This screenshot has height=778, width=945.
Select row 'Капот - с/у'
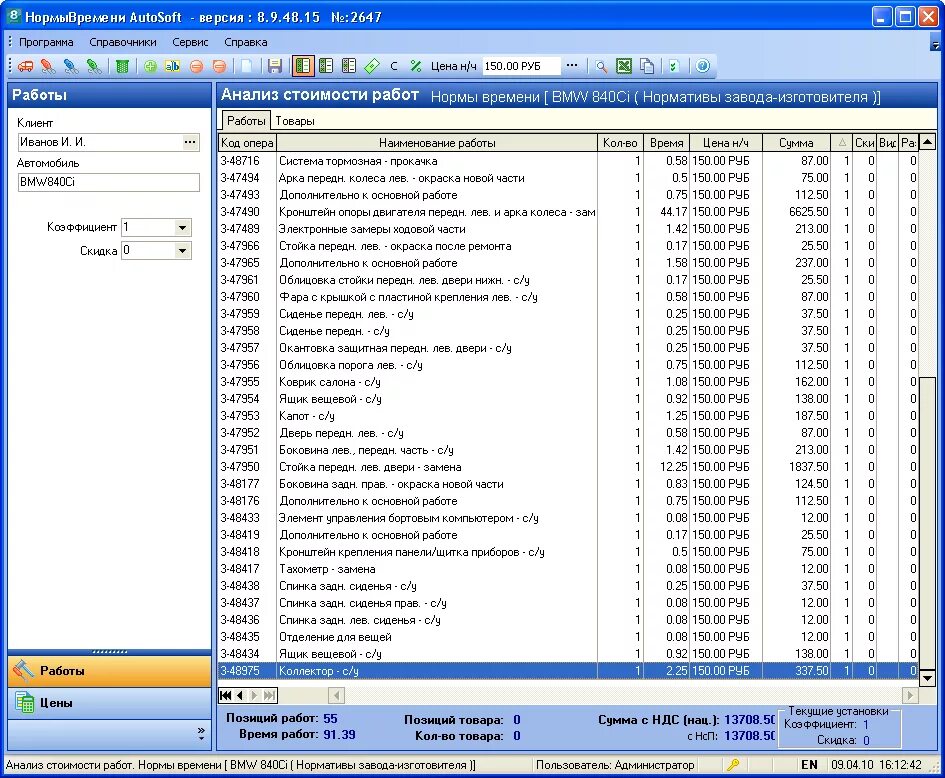pyautogui.click(x=568, y=416)
